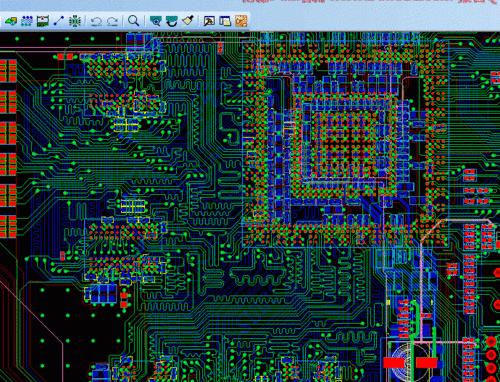
Task: Open the board picture toolbar icon
Action: tap(43, 21)
